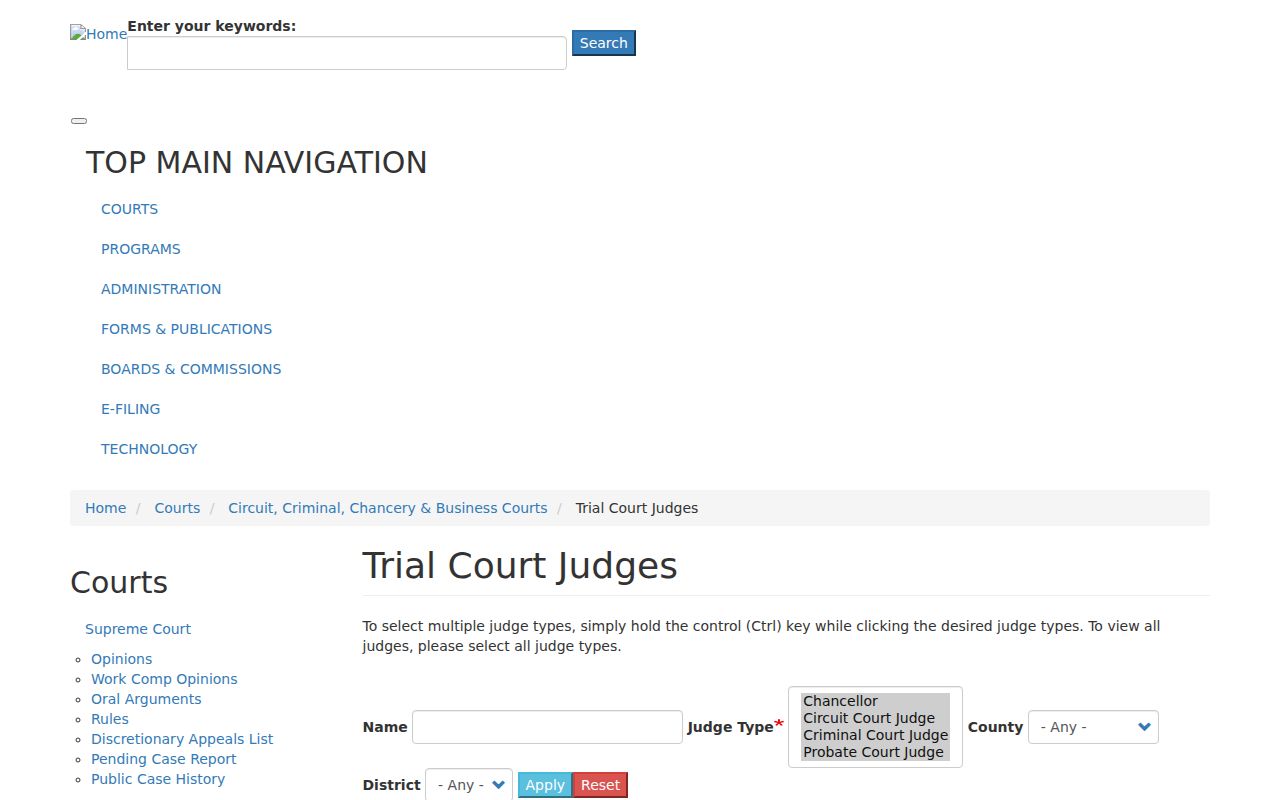Click the Trial Court Judges breadcrumb text
The width and height of the screenshot is (1280, 800).
click(637, 508)
